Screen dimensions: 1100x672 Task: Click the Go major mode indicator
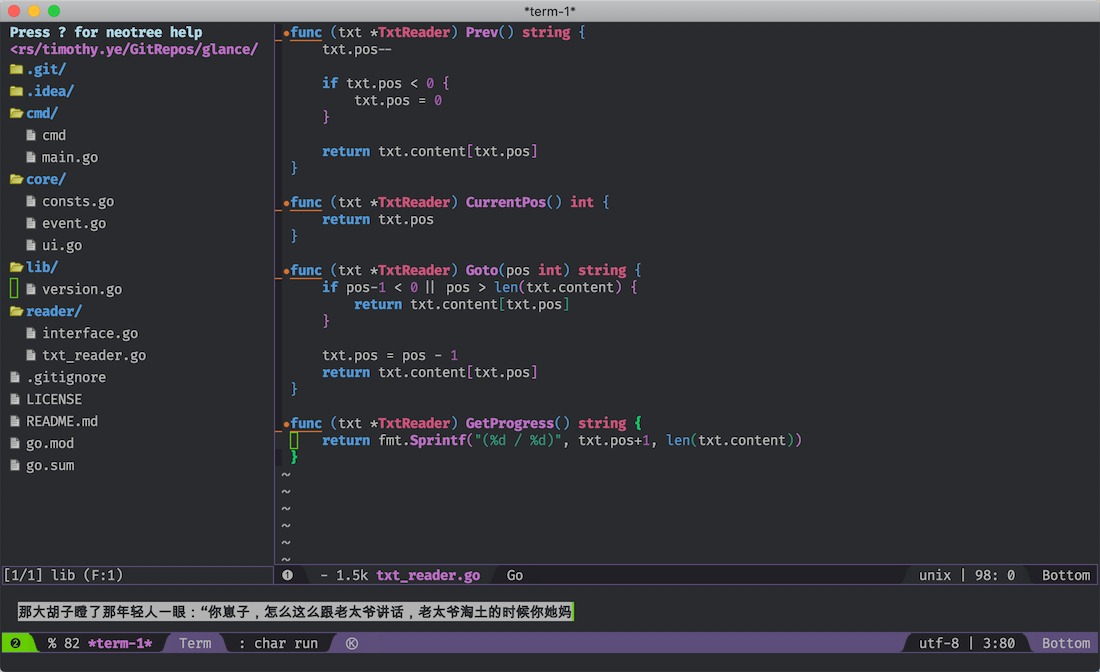tap(515, 575)
